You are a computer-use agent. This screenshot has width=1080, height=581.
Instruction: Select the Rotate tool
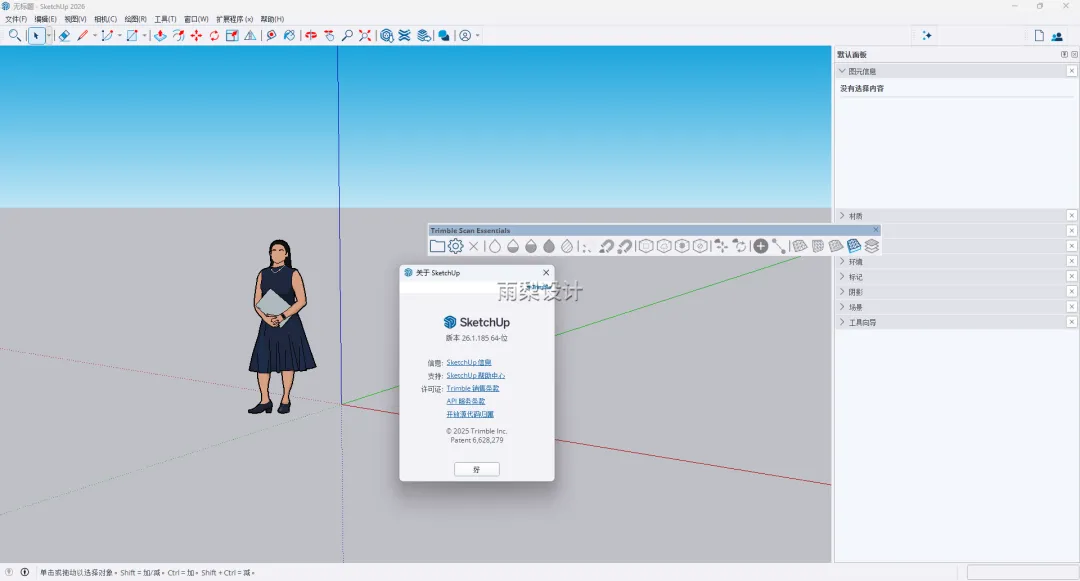point(214,35)
